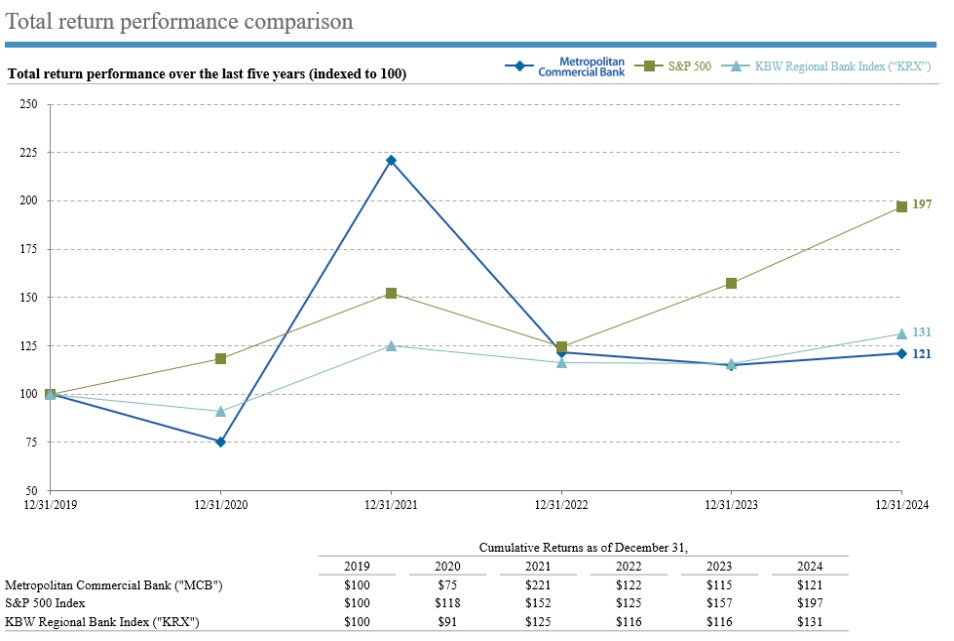Click the y-axis label 225
The height and width of the screenshot is (641, 954).
(29, 153)
